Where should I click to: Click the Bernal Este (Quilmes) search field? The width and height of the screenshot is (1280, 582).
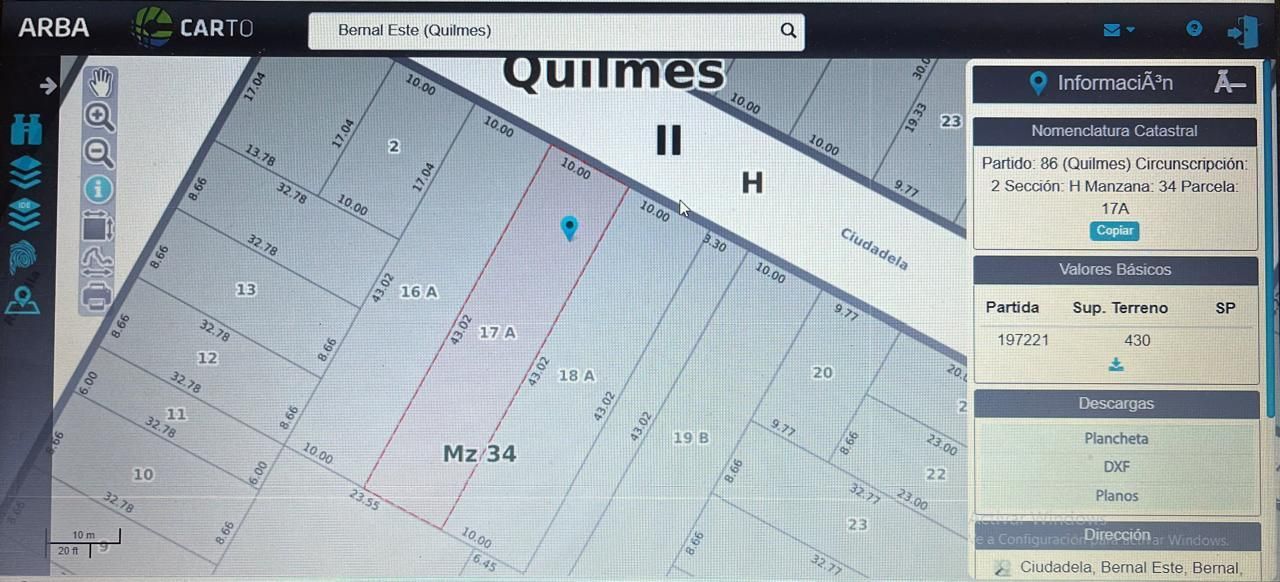(x=556, y=31)
